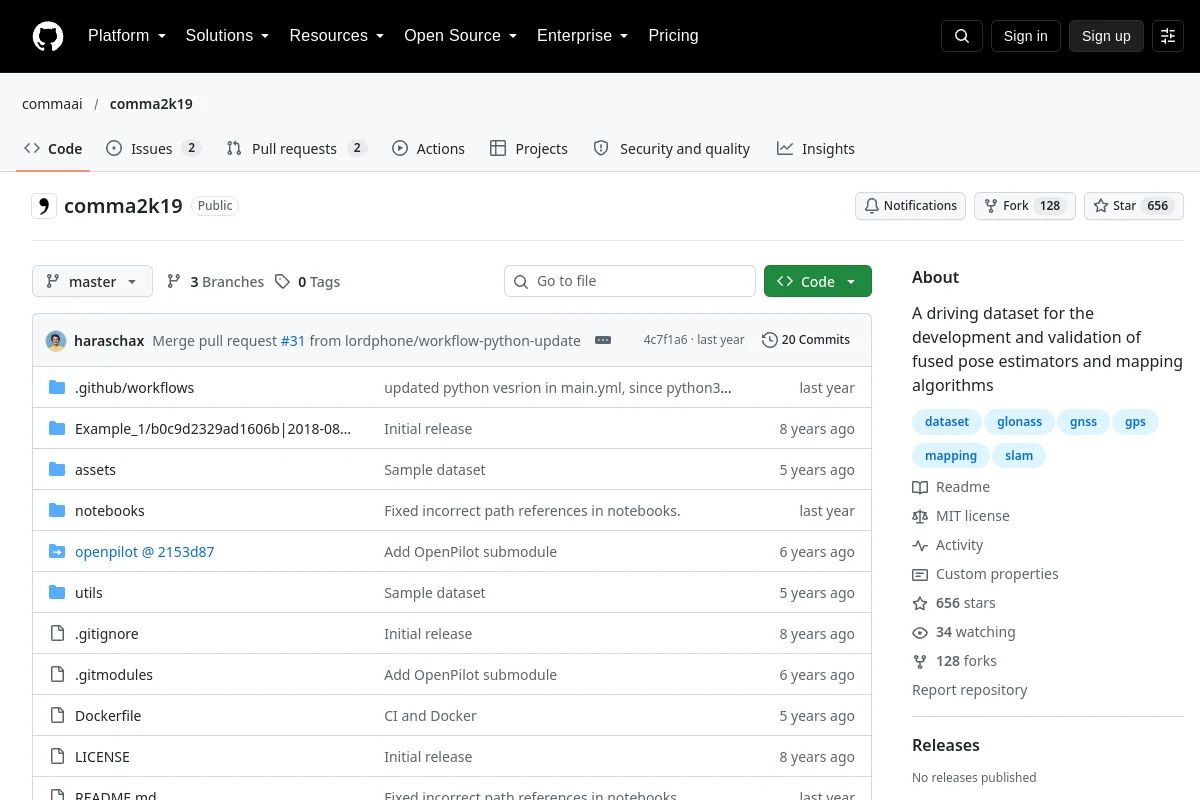Select the slam topic tag
1200x800 pixels.
[x=1019, y=456]
